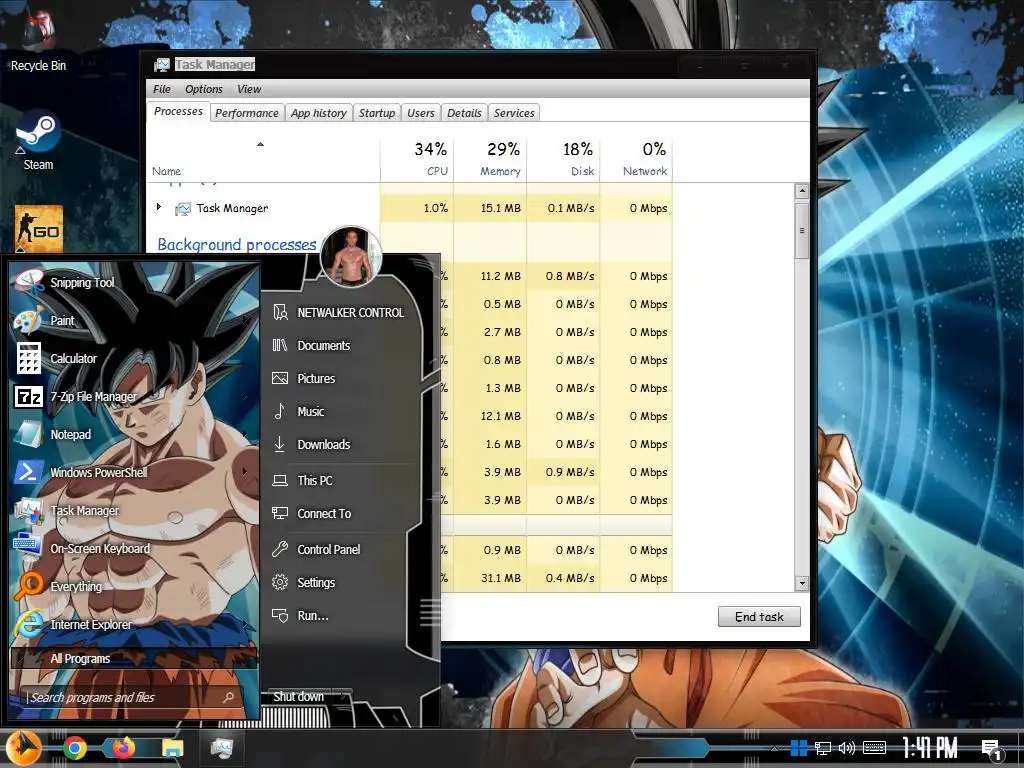Switch to Users tab
The image size is (1024, 768).
pos(421,113)
